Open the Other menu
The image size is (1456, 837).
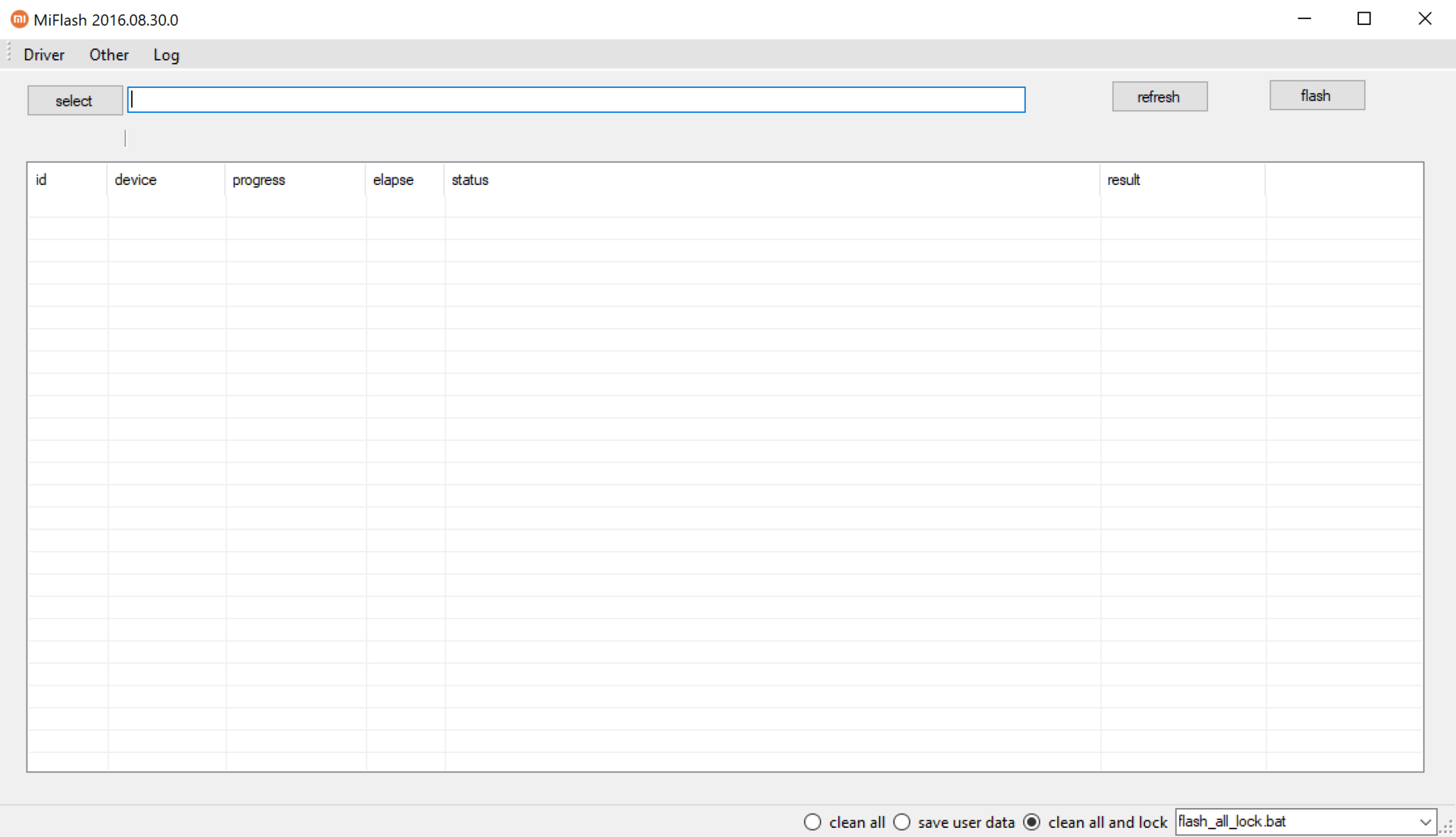109,55
